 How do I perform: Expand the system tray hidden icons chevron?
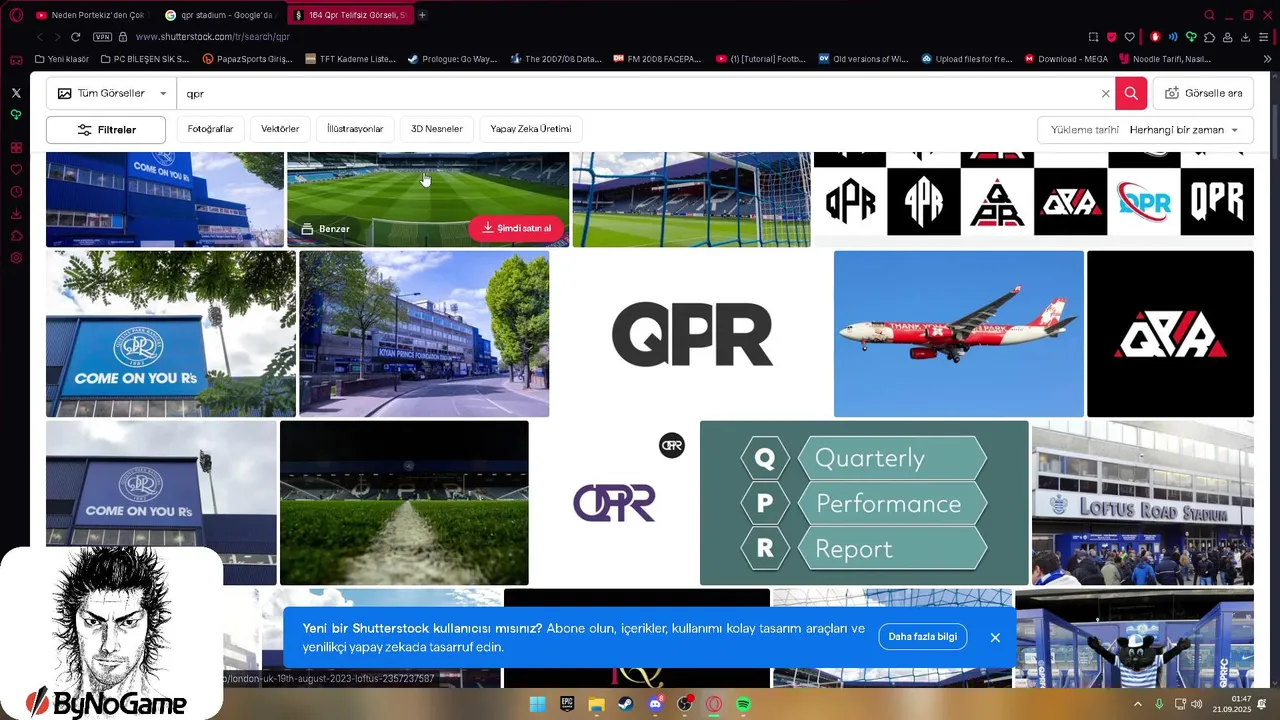[1138, 704]
